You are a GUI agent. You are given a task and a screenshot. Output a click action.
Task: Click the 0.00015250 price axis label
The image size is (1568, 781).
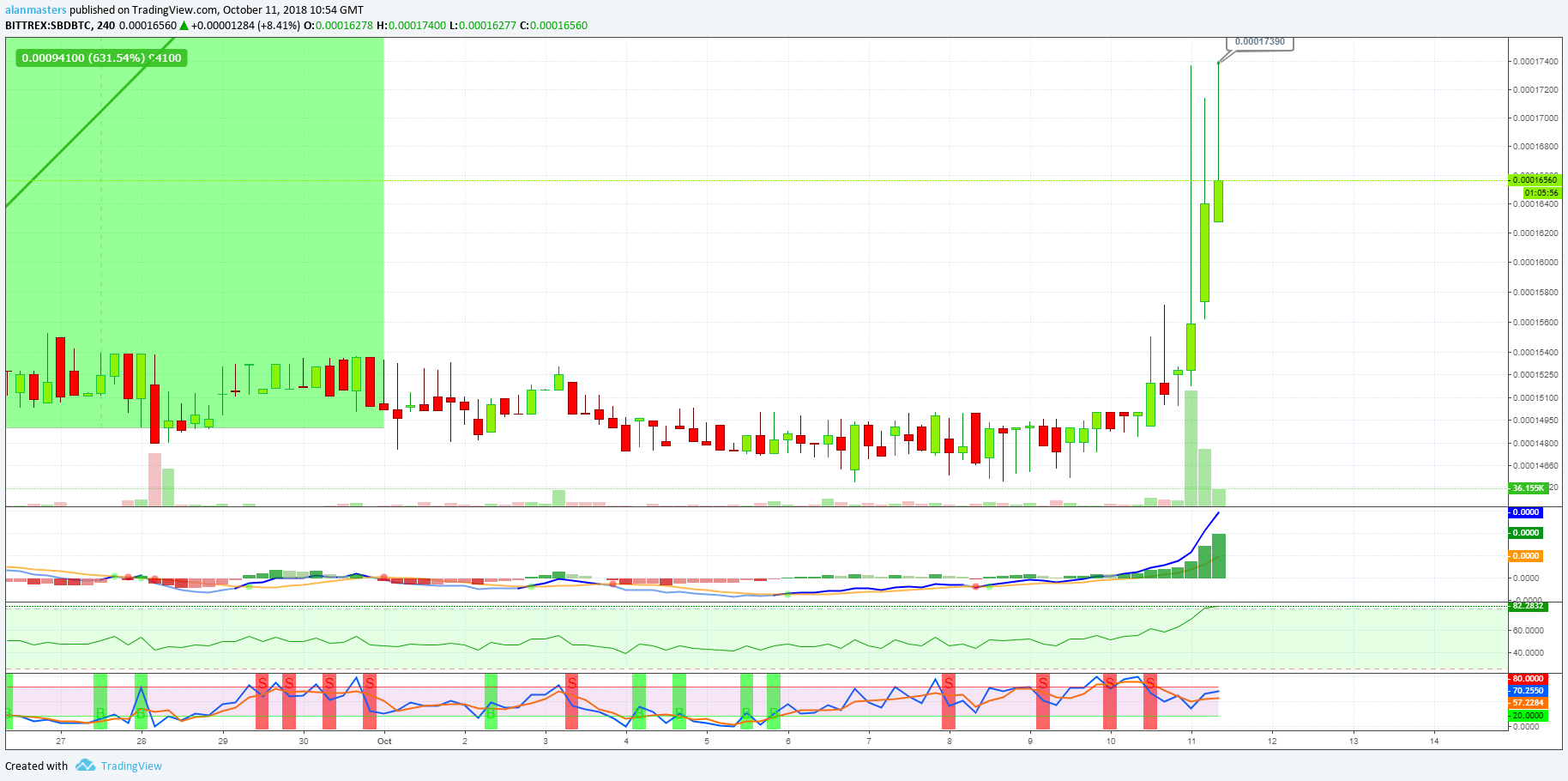tap(1535, 375)
